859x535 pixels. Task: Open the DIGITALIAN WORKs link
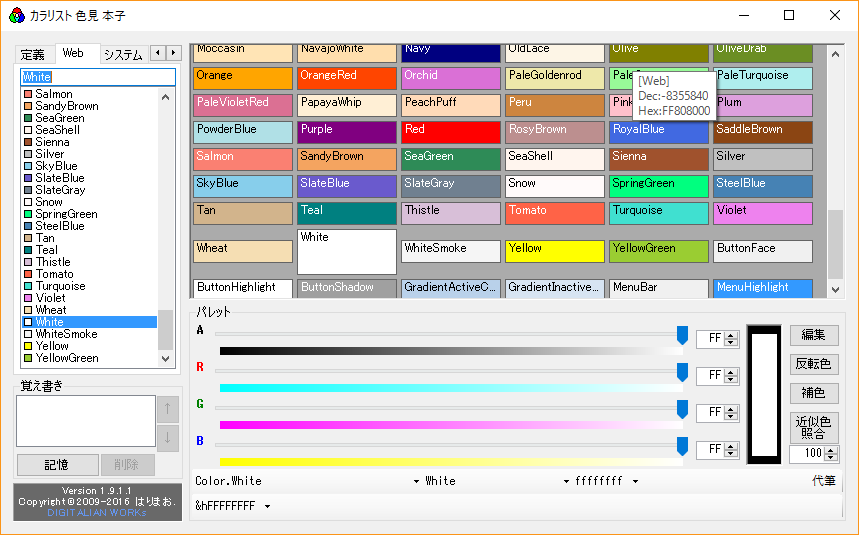(97, 513)
